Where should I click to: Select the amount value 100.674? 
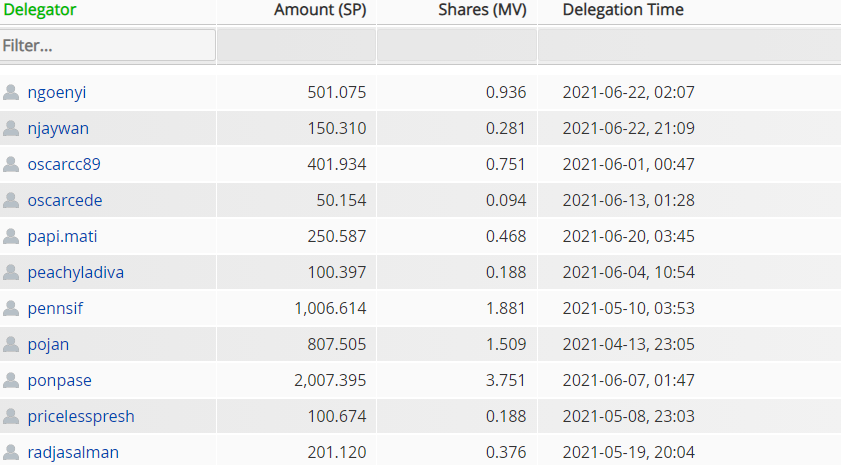[337, 416]
